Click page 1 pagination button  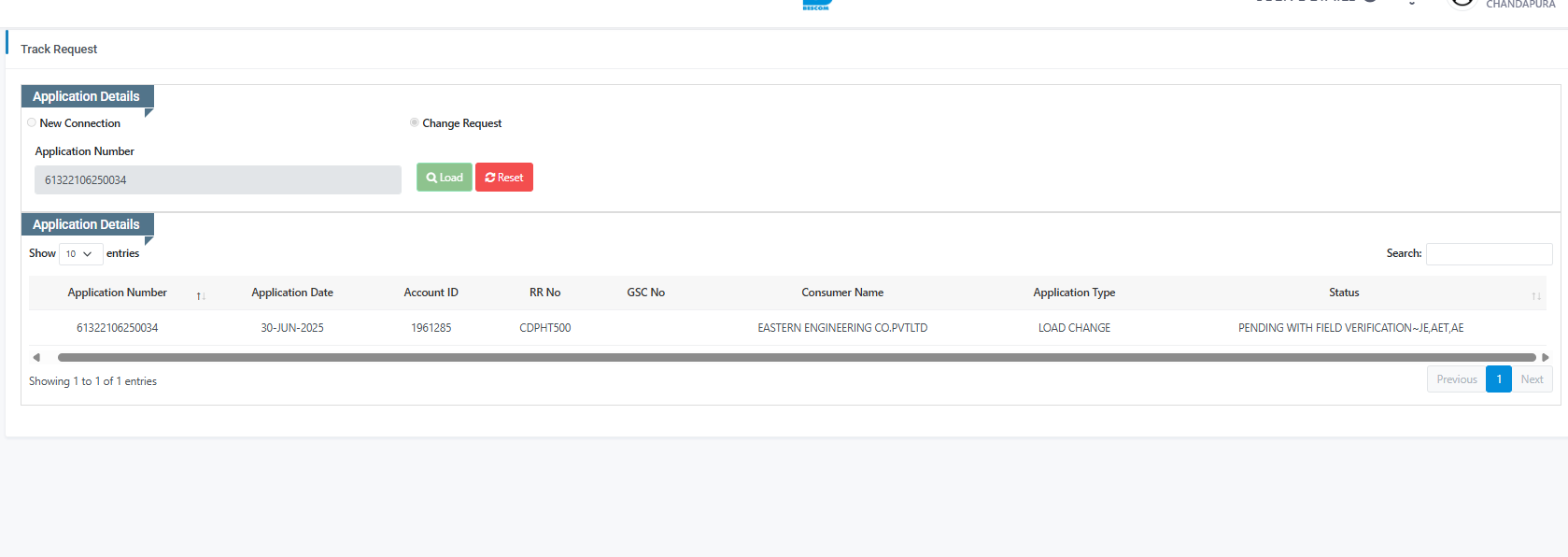(1499, 379)
